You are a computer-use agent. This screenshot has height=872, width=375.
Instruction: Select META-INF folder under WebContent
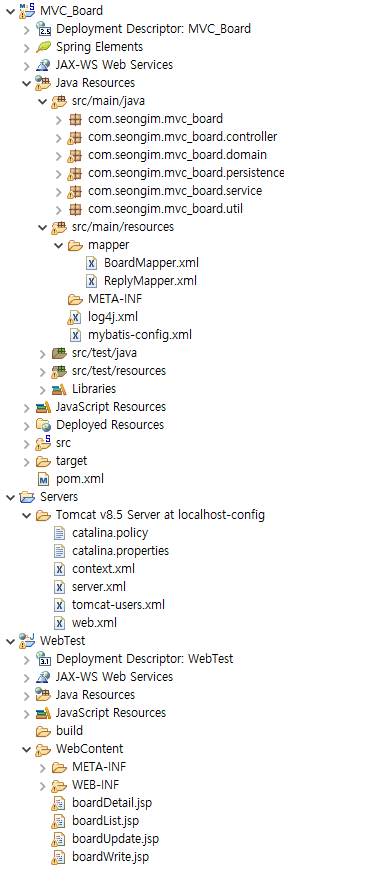pyautogui.click(x=99, y=767)
